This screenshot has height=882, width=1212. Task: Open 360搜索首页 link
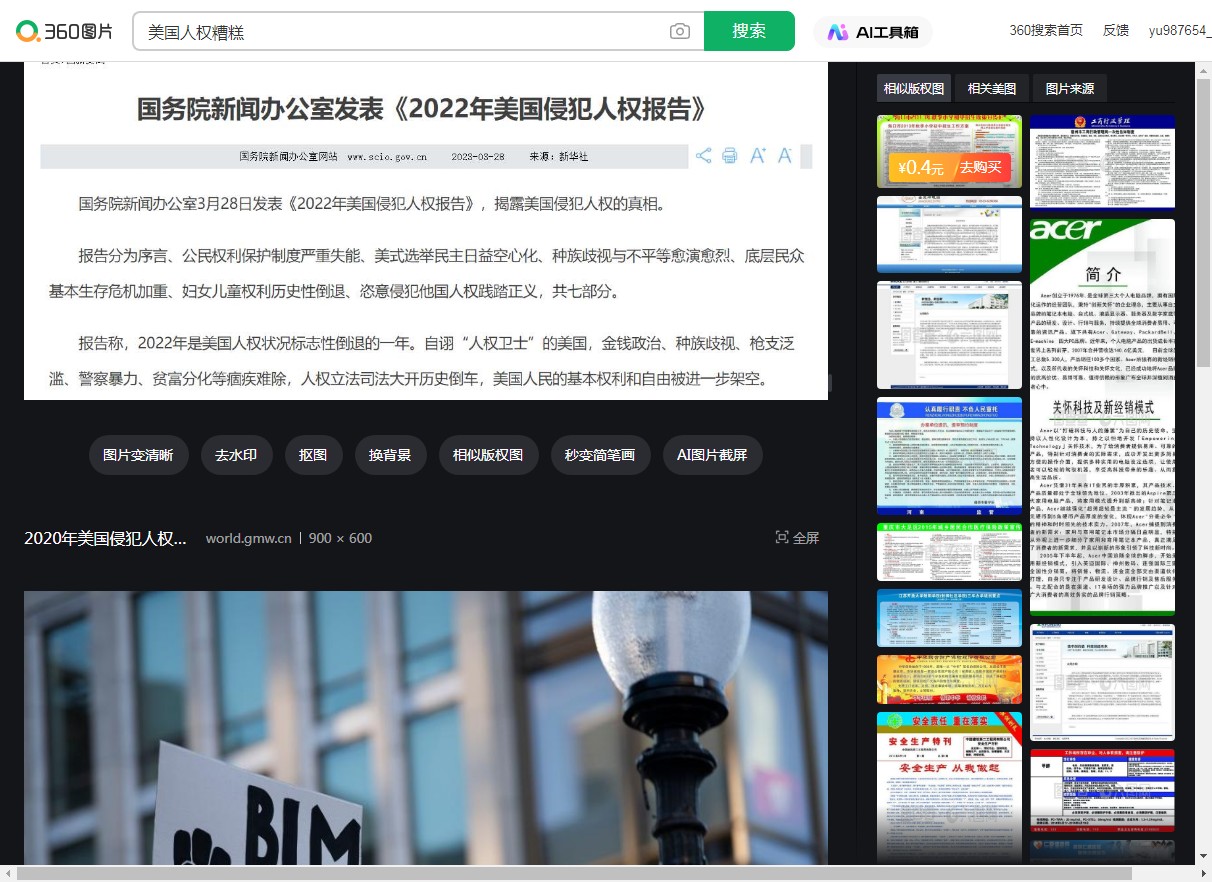[1046, 30]
